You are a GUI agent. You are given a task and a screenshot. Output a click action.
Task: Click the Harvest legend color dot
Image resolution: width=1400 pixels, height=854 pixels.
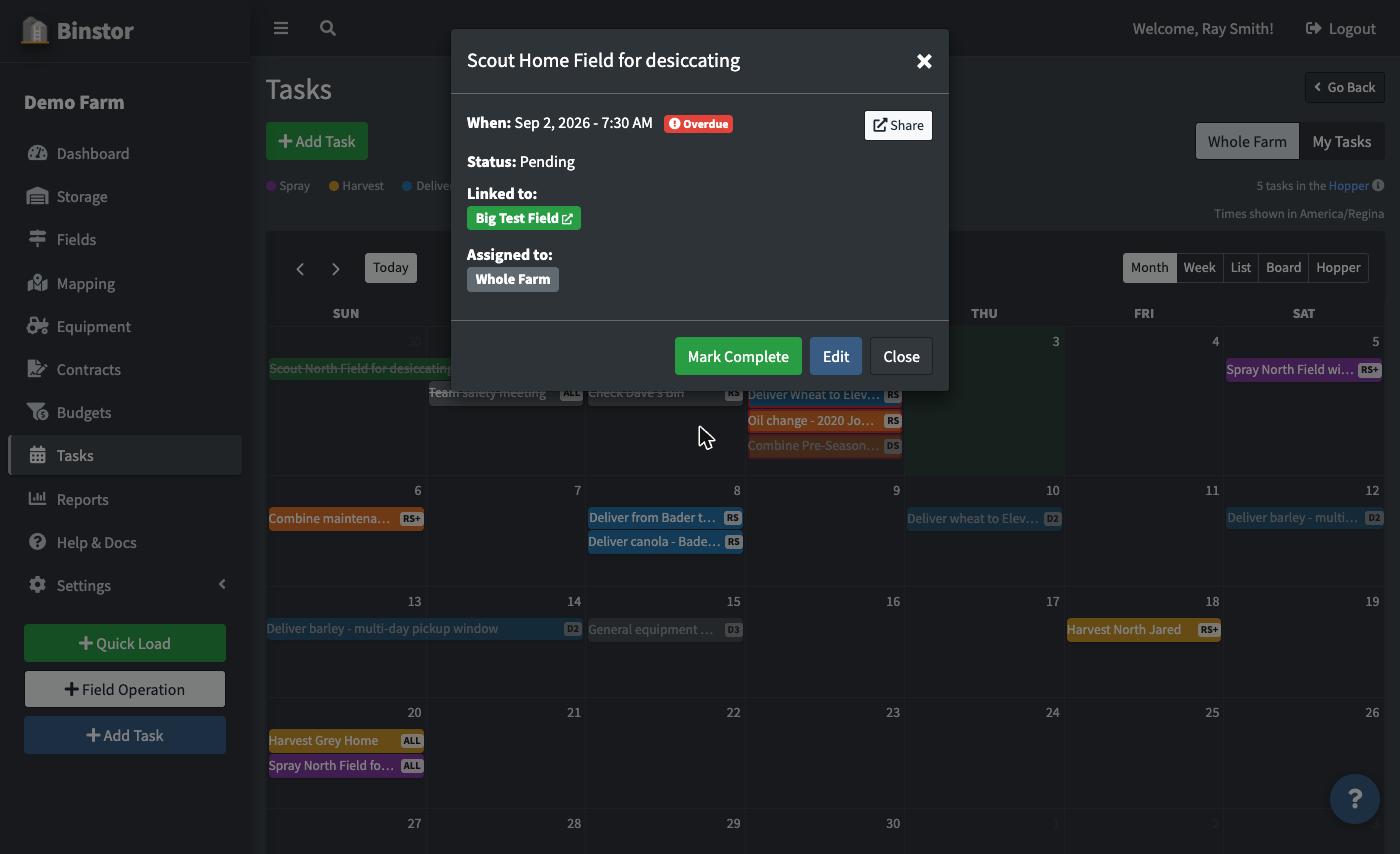tap(334, 185)
